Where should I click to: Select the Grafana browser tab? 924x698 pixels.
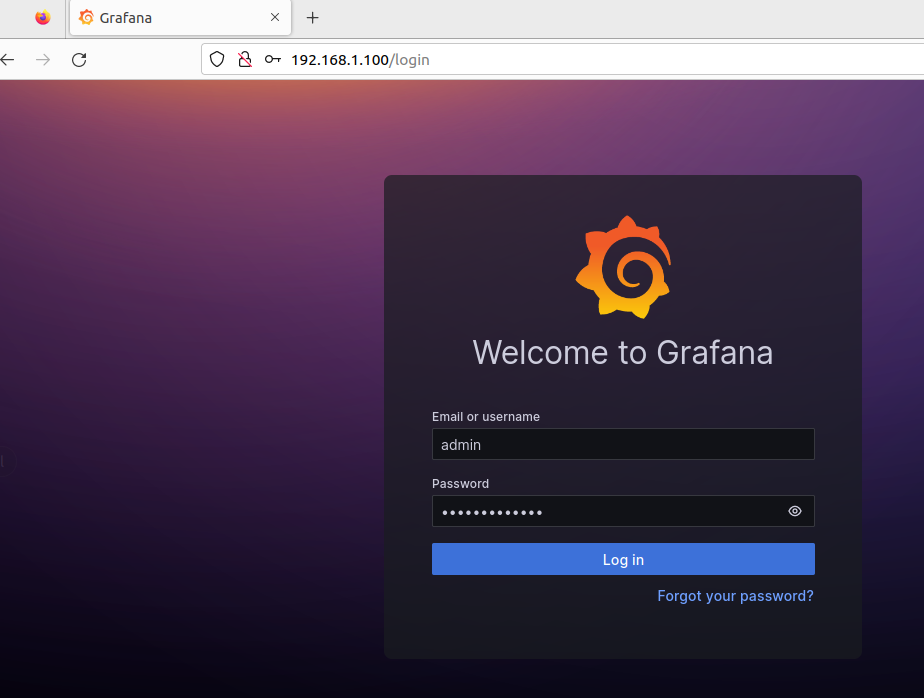pos(170,18)
